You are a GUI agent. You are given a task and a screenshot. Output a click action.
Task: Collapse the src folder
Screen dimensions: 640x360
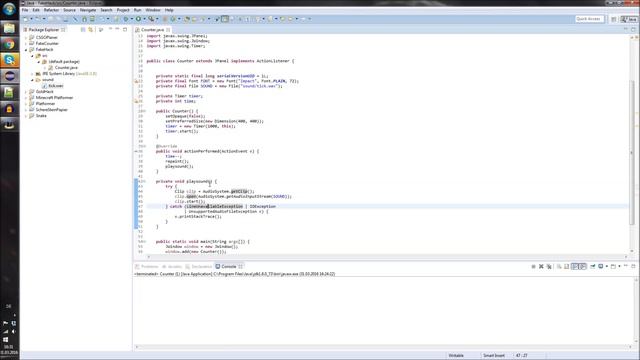(x=32, y=56)
